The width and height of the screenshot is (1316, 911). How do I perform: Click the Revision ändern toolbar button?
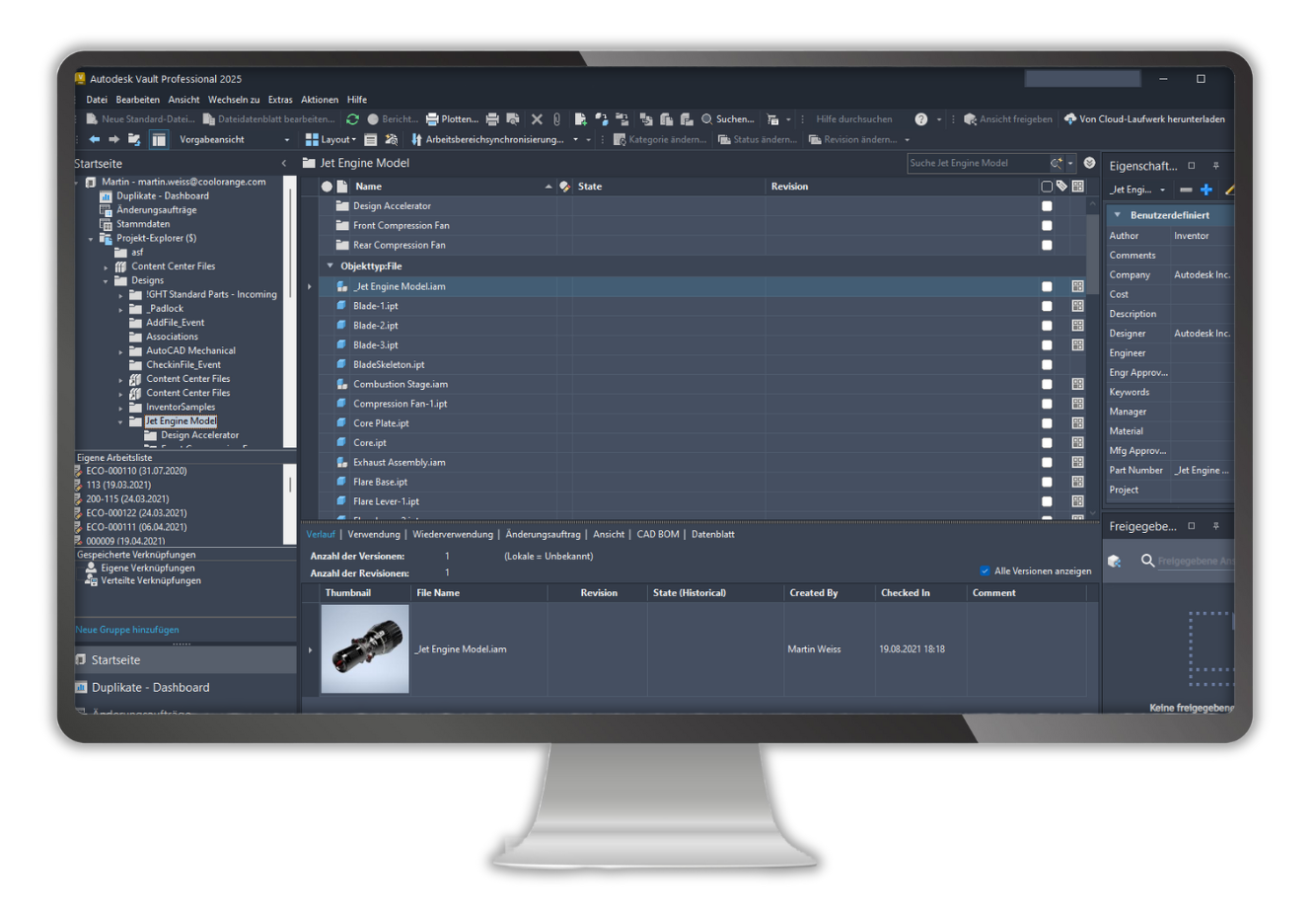coord(853,140)
